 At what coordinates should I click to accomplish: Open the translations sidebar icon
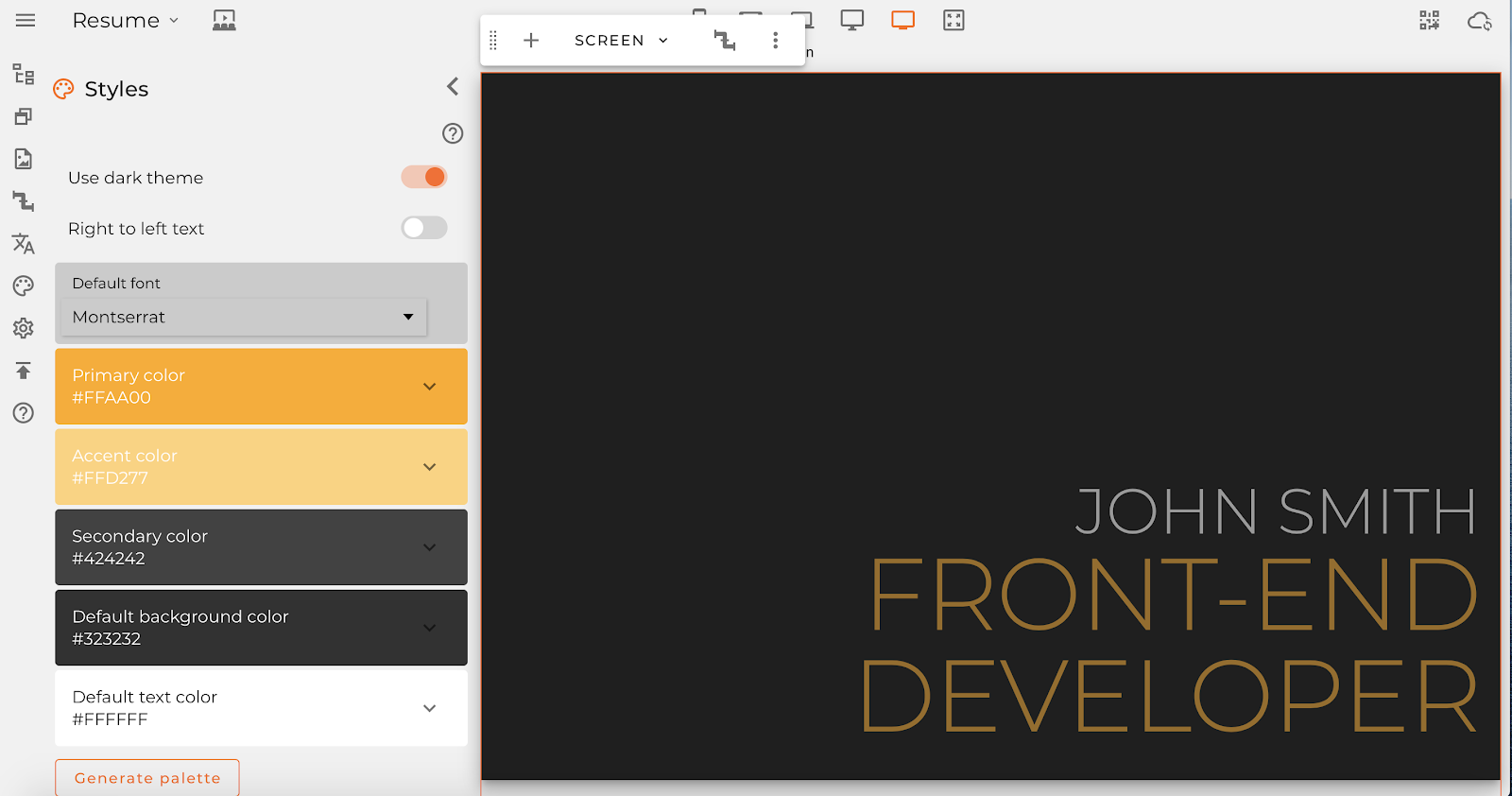tap(24, 244)
